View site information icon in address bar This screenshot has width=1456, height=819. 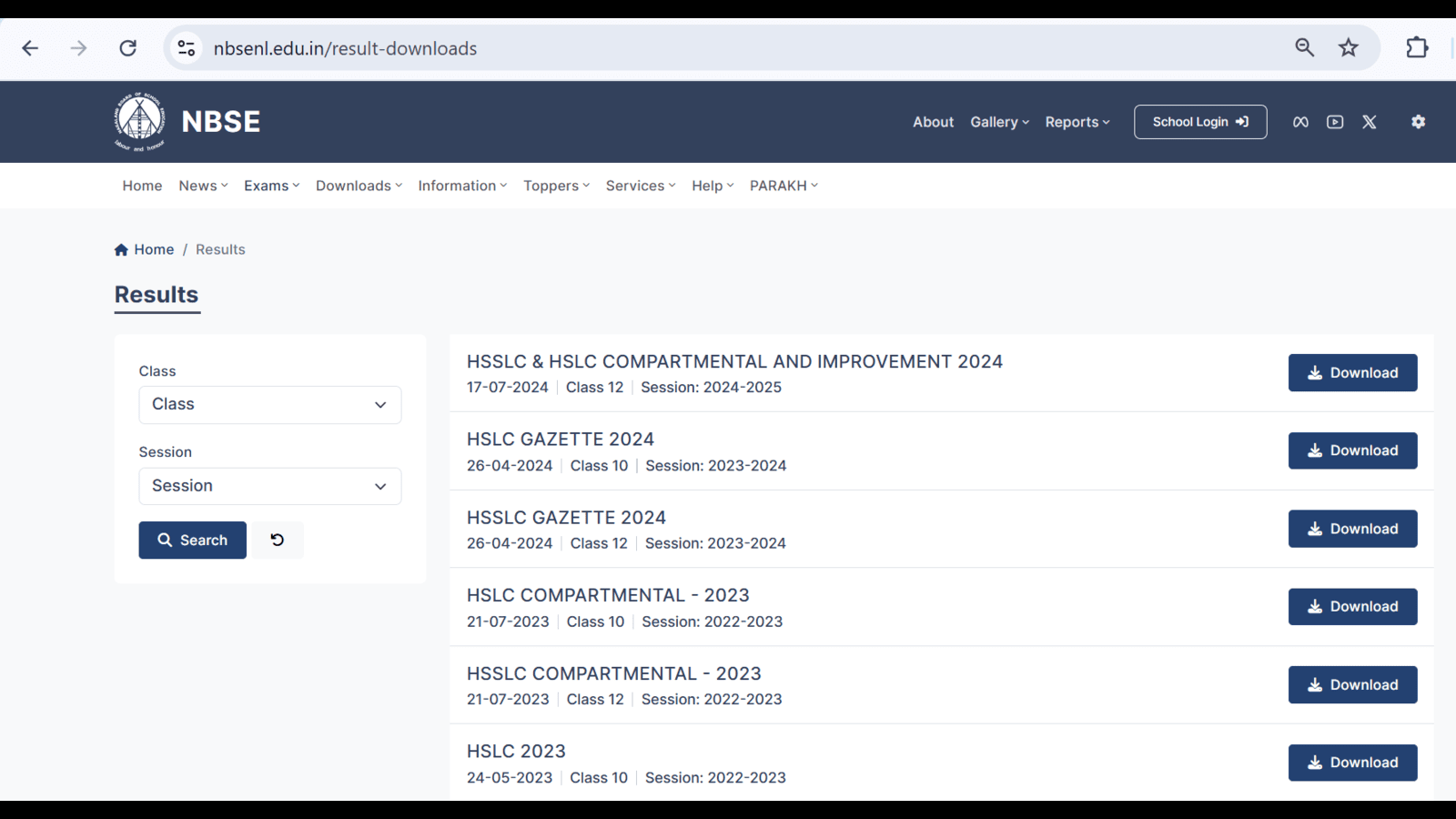pyautogui.click(x=187, y=48)
